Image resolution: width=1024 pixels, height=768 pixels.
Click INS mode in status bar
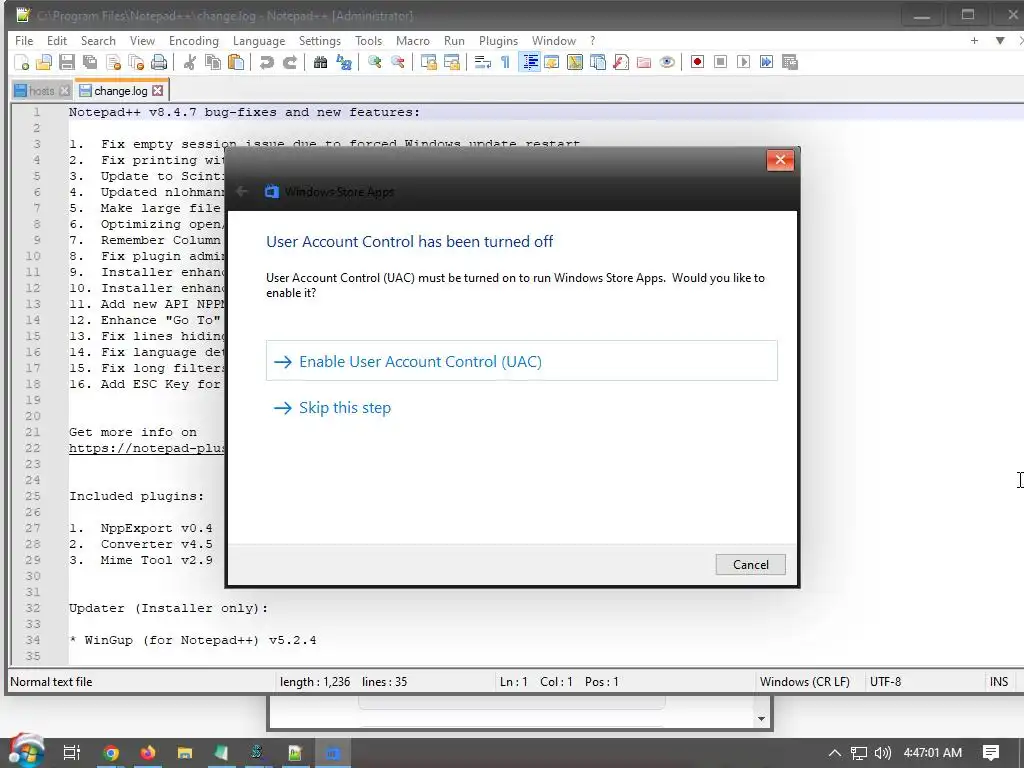coord(999,682)
